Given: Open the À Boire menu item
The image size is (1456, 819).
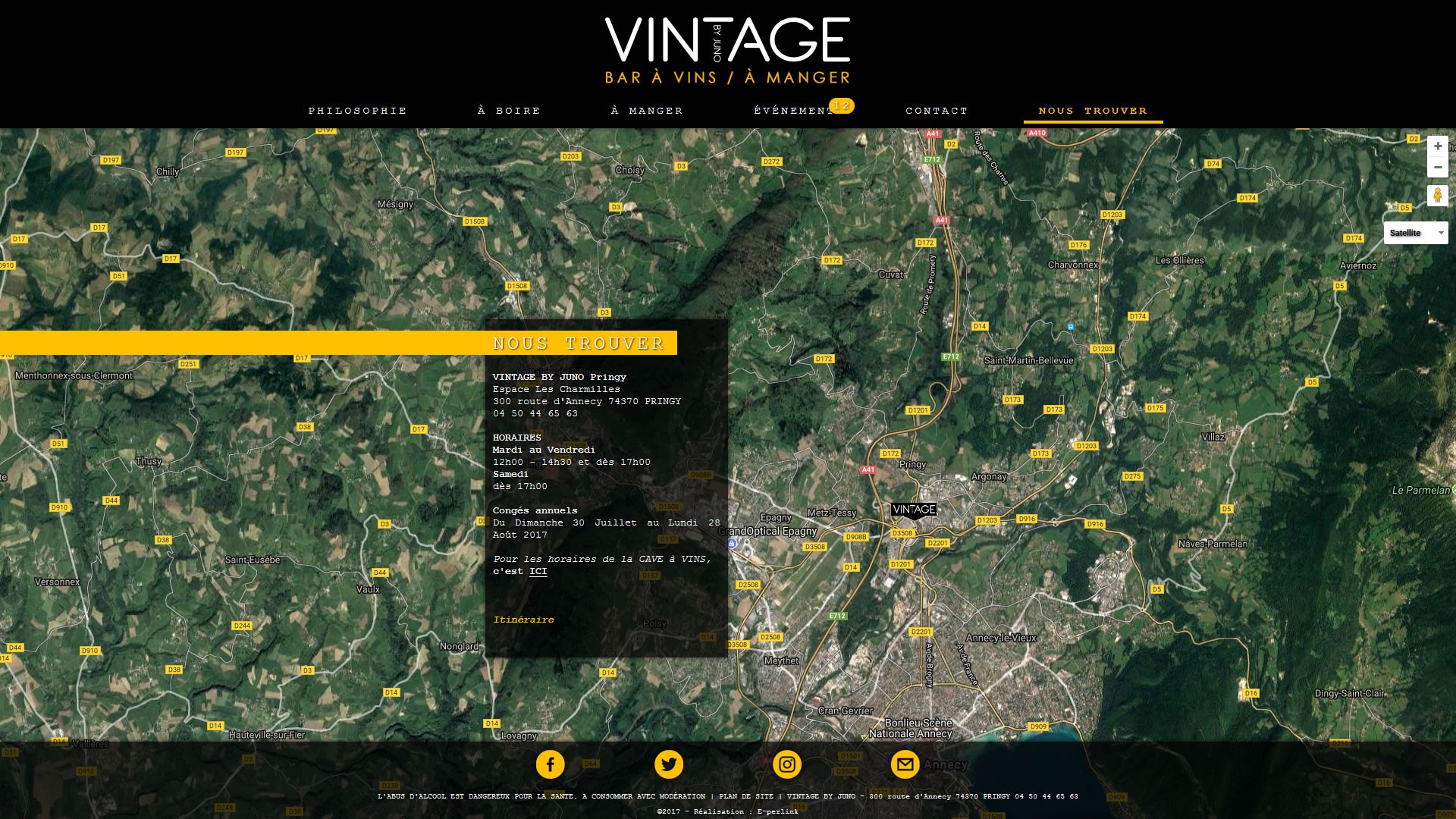Looking at the screenshot, I should click(x=509, y=111).
